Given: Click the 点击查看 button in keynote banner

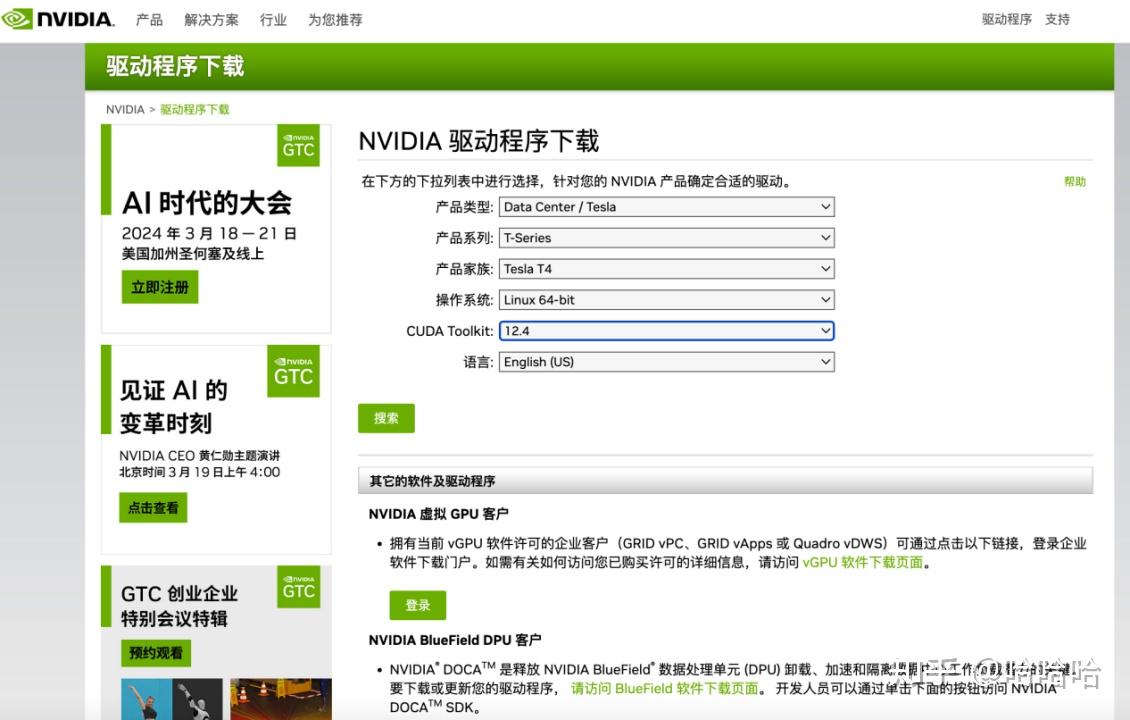Looking at the screenshot, I should point(154,508).
